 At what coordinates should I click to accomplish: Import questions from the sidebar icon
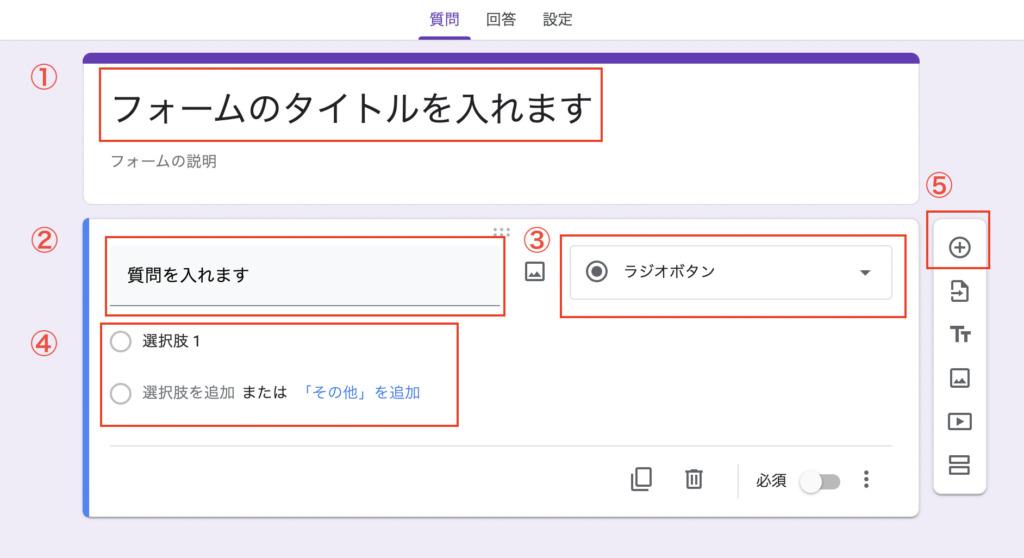pyautogui.click(x=959, y=291)
